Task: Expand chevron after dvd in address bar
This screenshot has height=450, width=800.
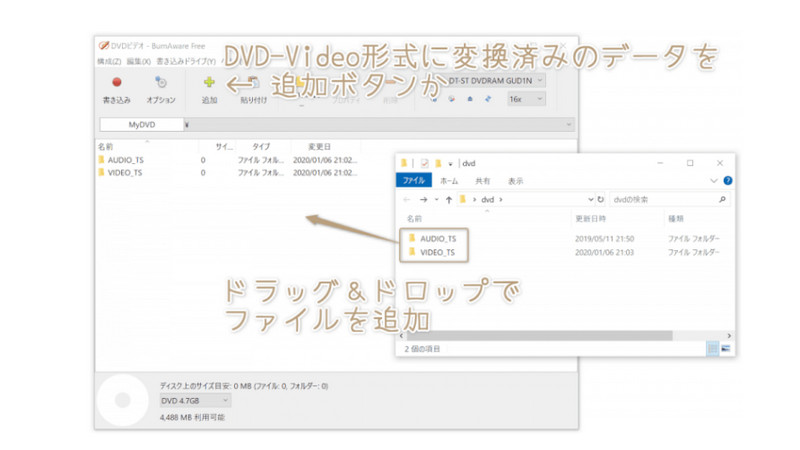Action: pyautogui.click(x=501, y=199)
